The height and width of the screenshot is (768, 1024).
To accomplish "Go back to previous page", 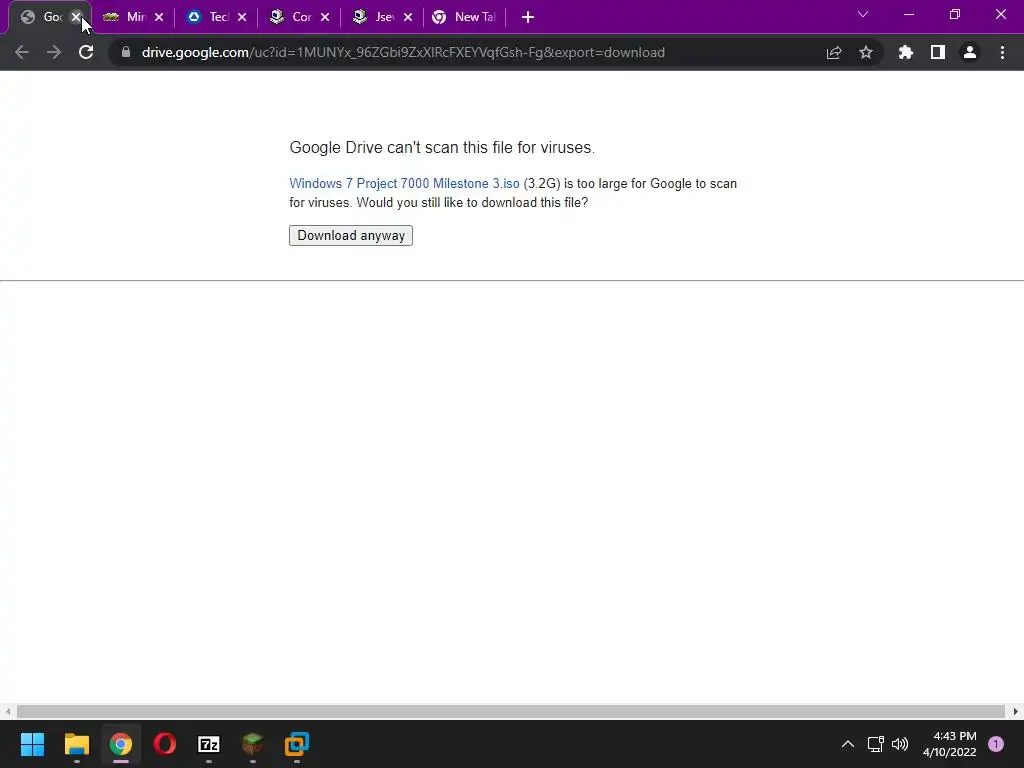I will pos(22,52).
